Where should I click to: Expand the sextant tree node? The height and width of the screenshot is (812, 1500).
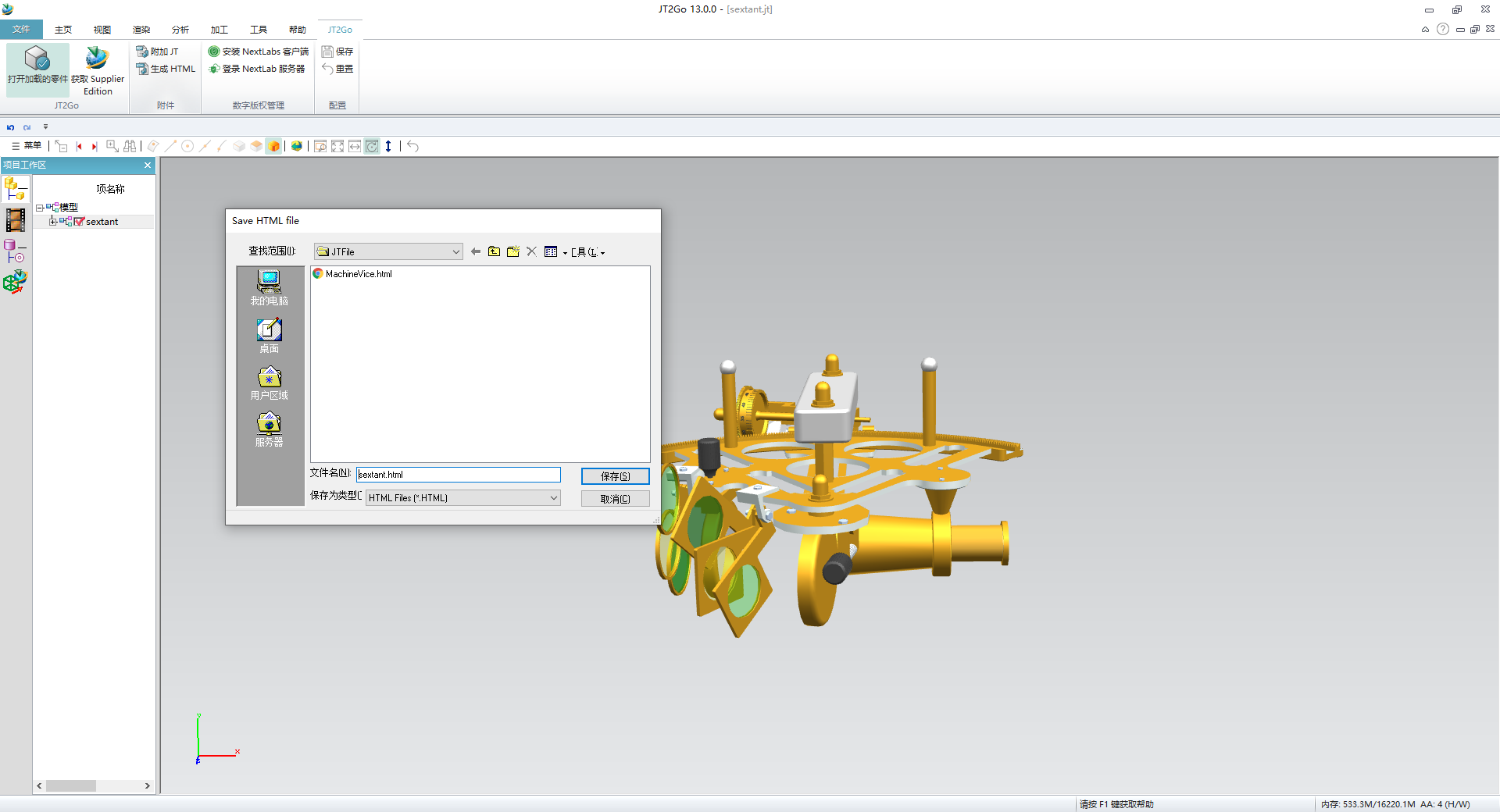click(52, 222)
